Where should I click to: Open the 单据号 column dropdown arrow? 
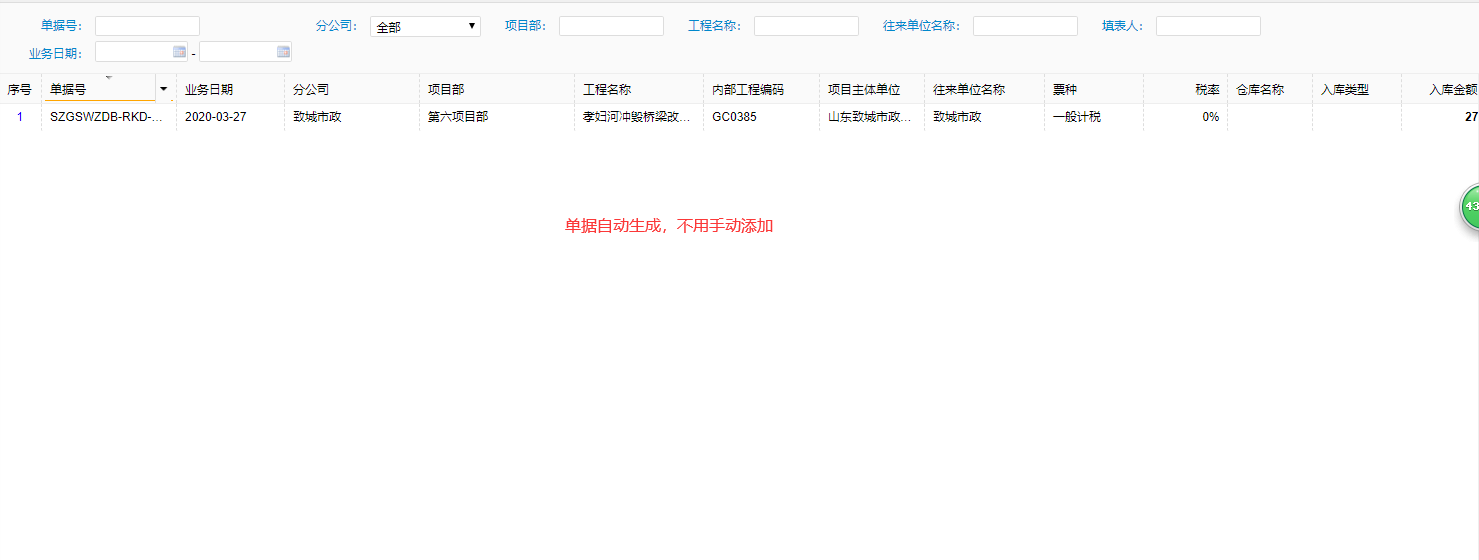[x=163, y=89]
